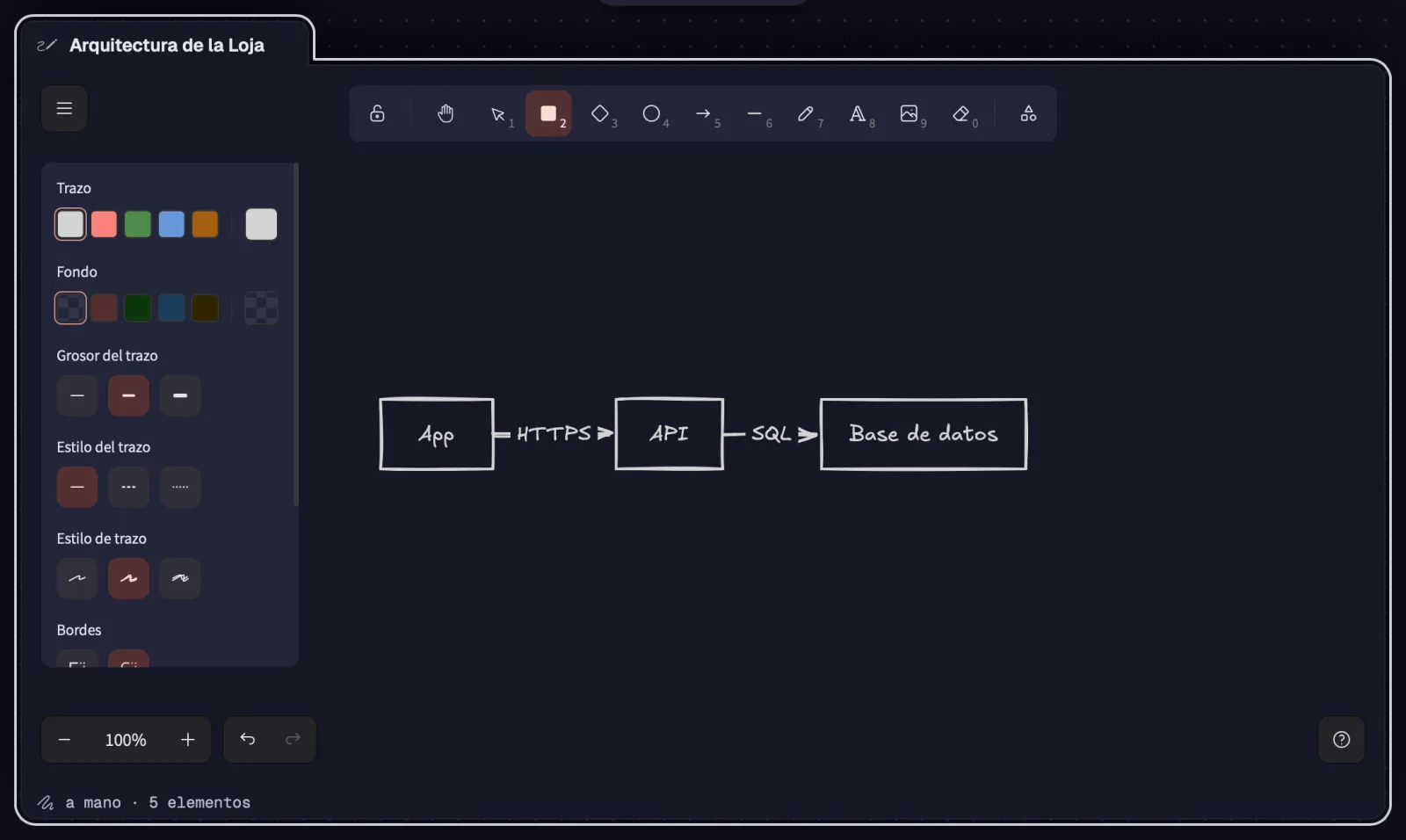The width and height of the screenshot is (1406, 840).
Task: Select the Insert image tool
Action: pos(910,113)
